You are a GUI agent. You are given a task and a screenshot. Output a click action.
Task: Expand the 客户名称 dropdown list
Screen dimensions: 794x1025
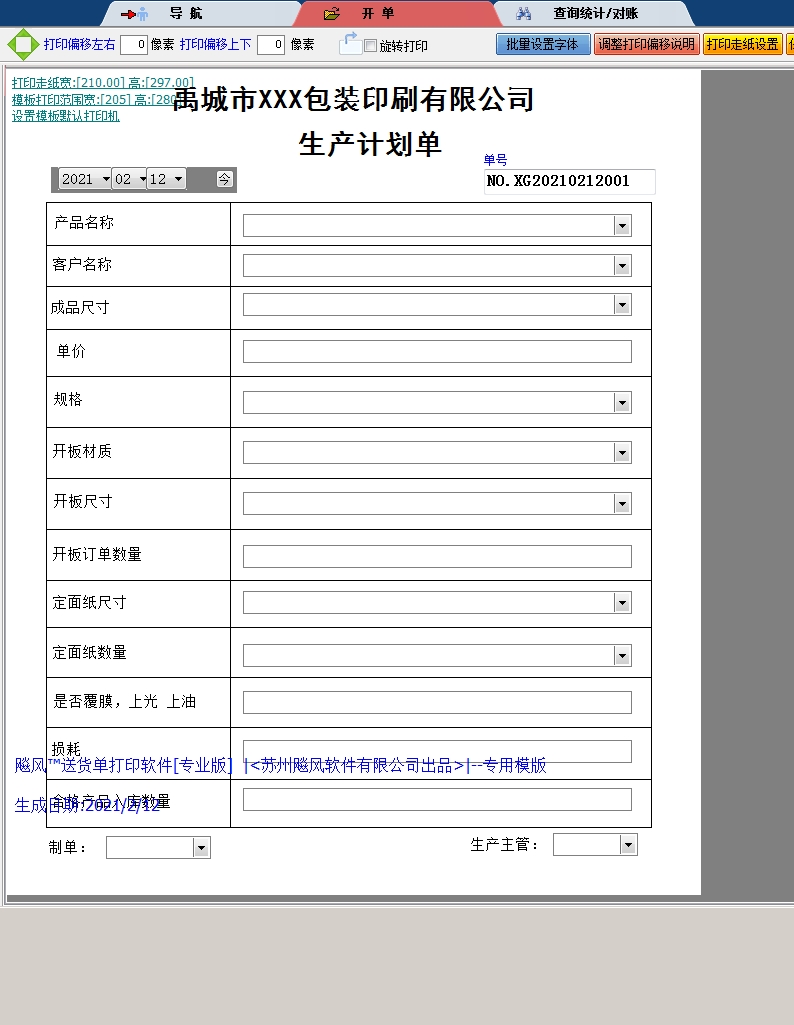pyautogui.click(x=622, y=266)
